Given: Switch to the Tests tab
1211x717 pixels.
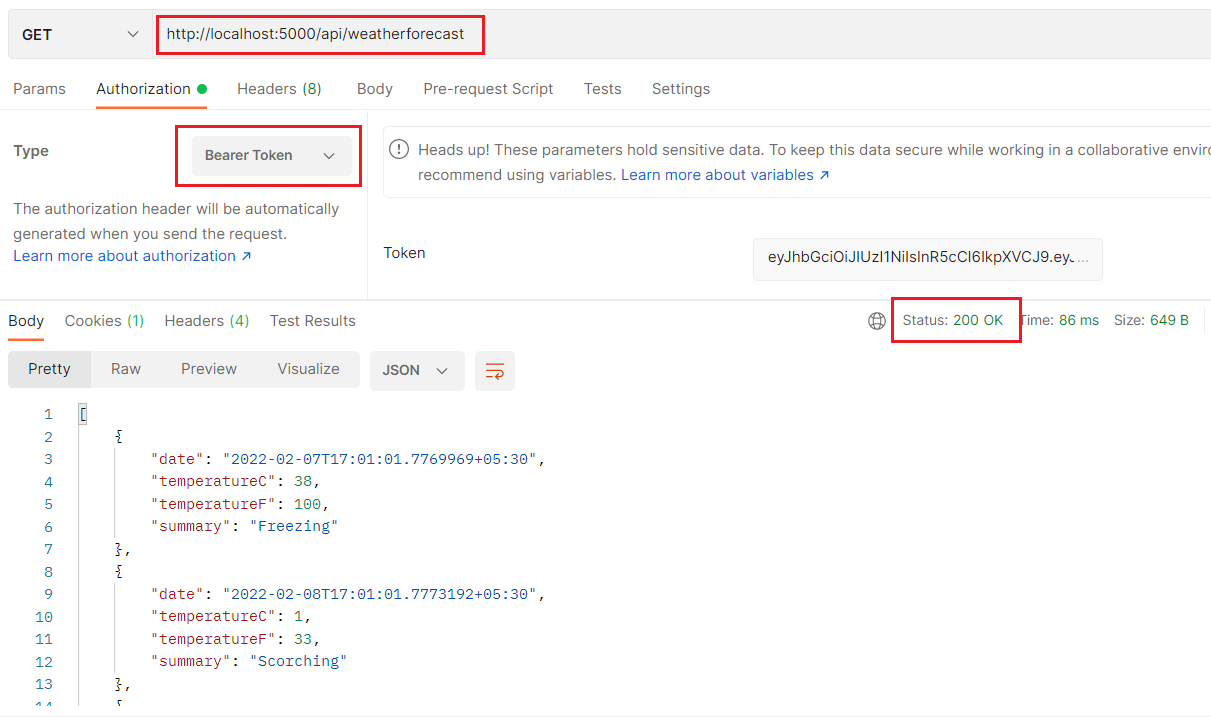Looking at the screenshot, I should coord(602,88).
